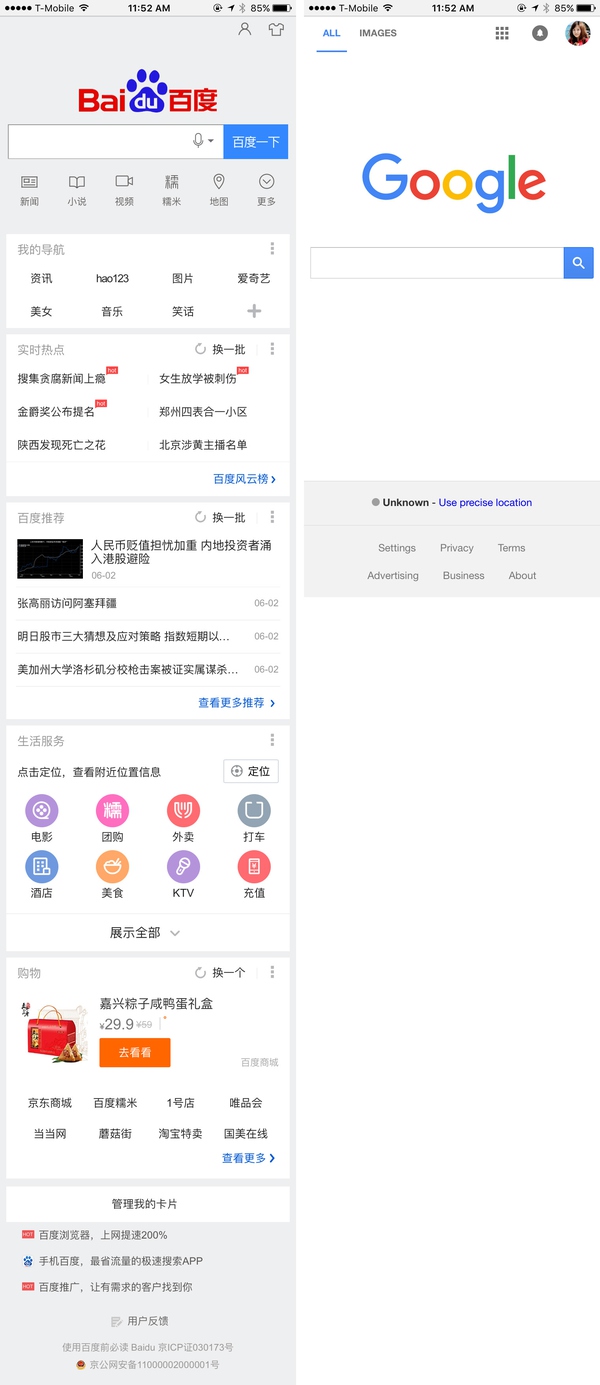Expand 展示全部 to show all services

click(146, 933)
